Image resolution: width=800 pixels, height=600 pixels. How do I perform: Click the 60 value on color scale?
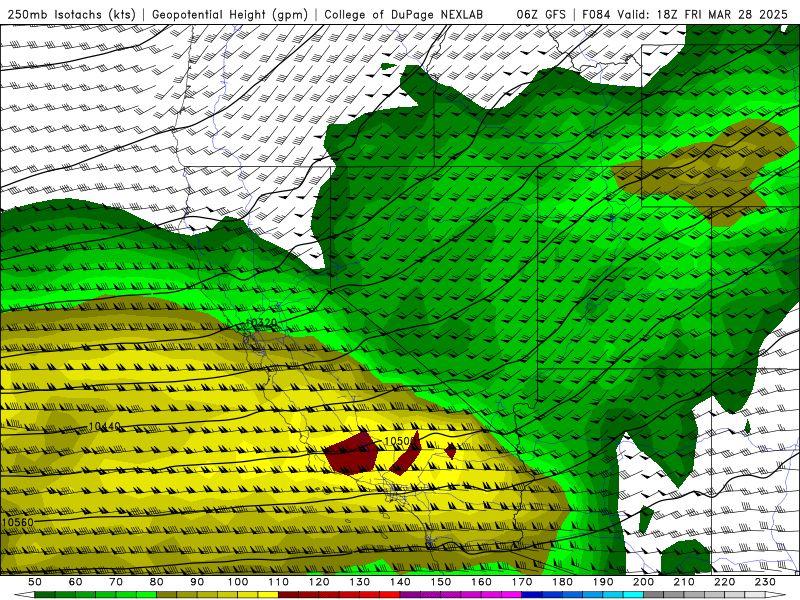coord(76,582)
